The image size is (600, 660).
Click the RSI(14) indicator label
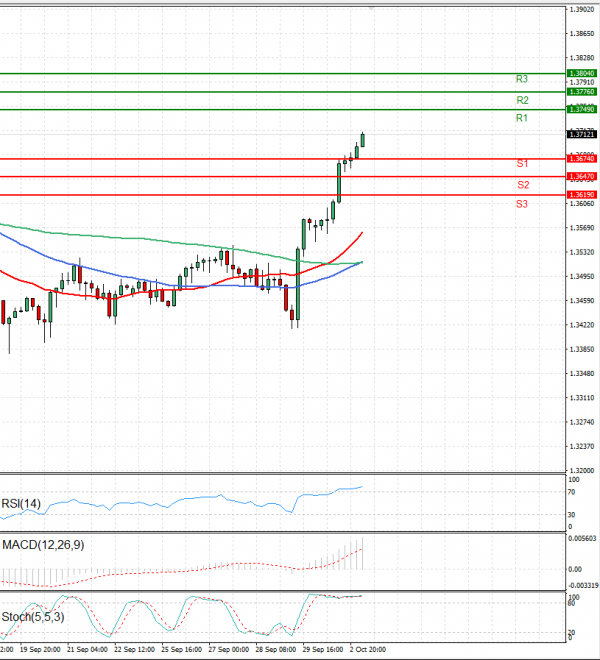21,504
